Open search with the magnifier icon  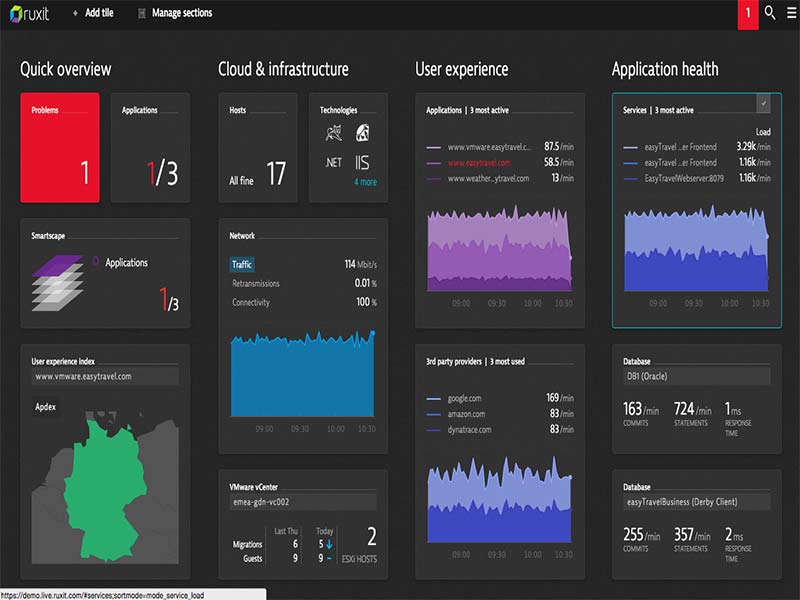tap(768, 14)
